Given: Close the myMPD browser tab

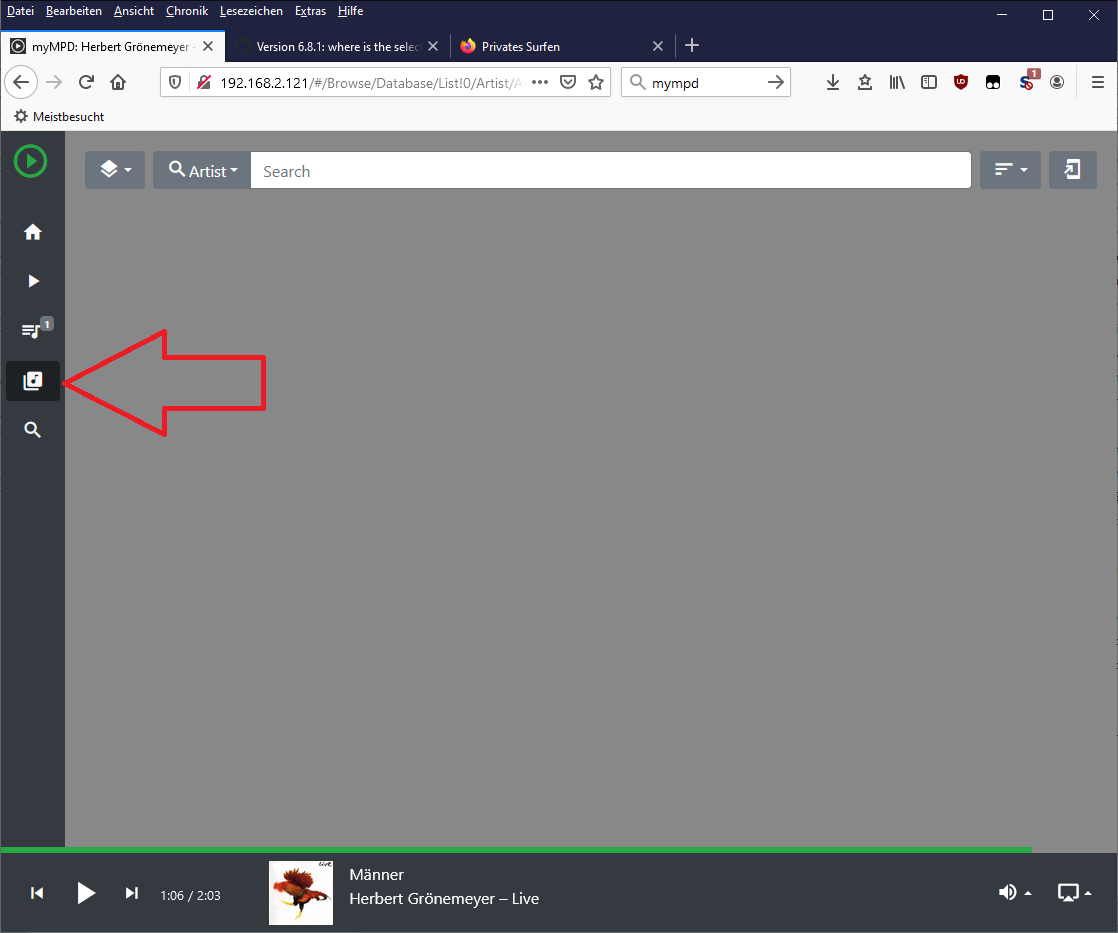Looking at the screenshot, I should click(207, 46).
